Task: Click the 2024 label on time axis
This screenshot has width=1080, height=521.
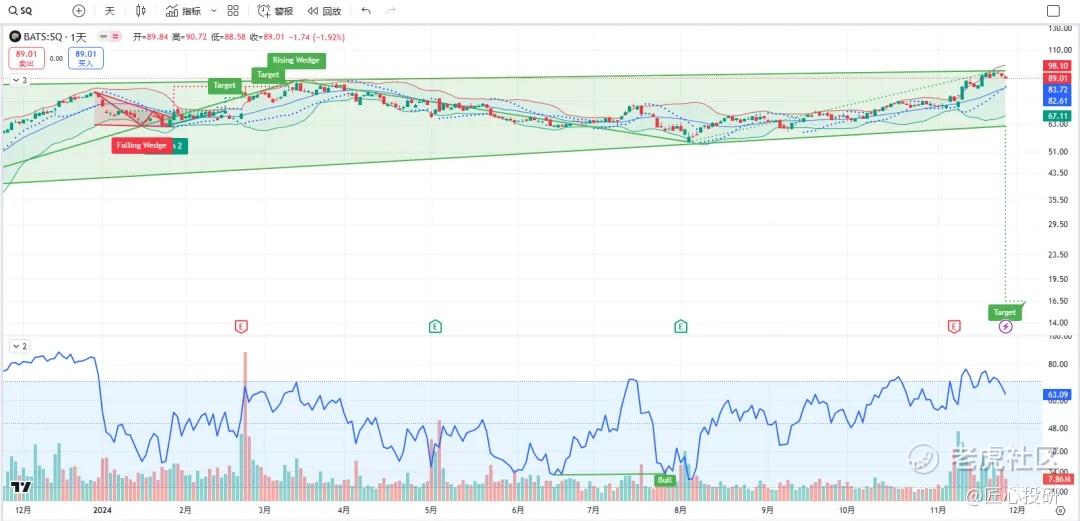Action: point(101,511)
